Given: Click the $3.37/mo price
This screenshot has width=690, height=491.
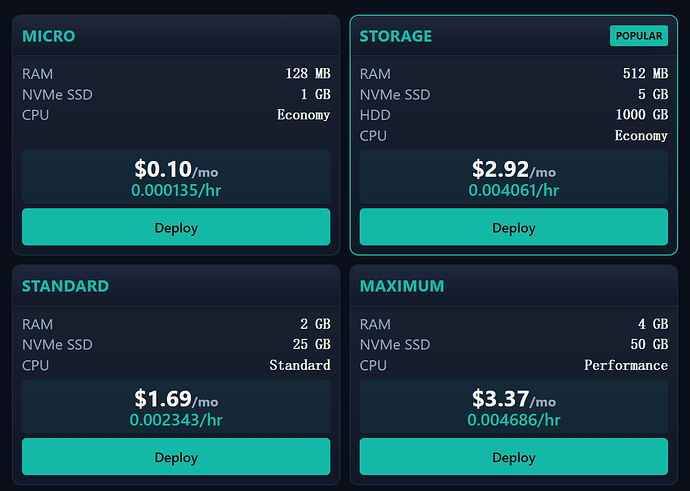Looking at the screenshot, I should pyautogui.click(x=514, y=399).
